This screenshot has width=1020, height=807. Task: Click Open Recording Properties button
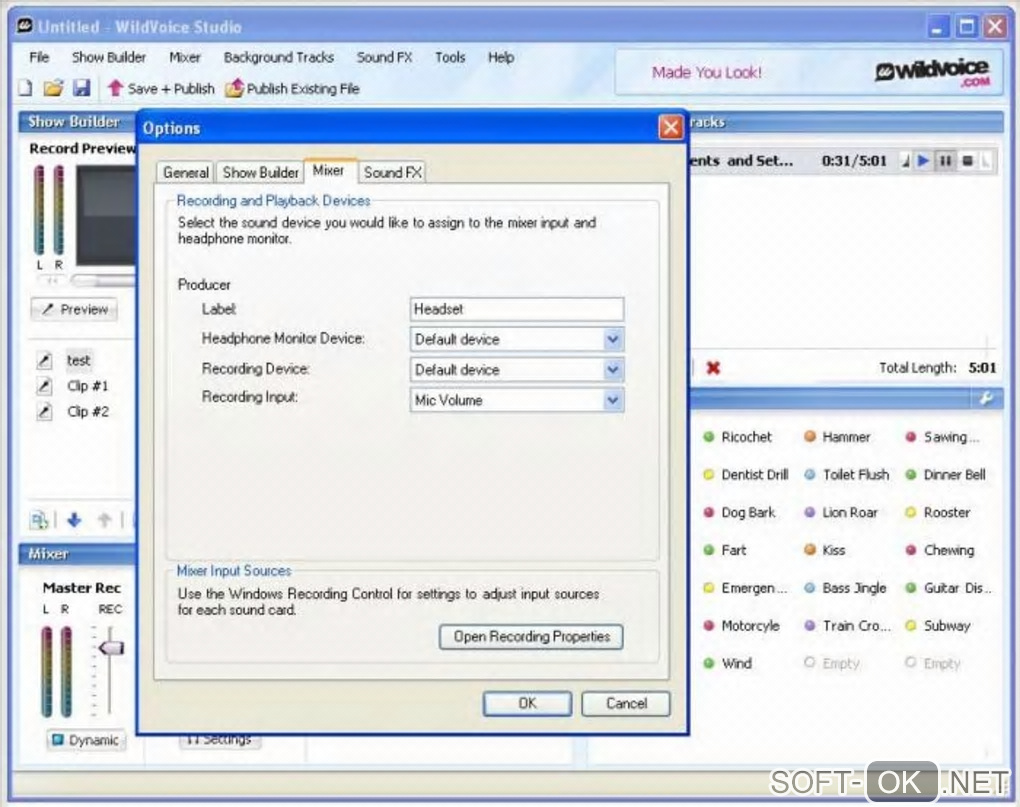531,637
